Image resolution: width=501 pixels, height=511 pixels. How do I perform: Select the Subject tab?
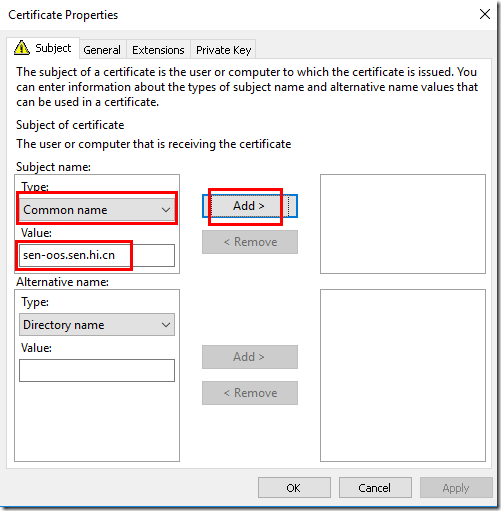43,48
